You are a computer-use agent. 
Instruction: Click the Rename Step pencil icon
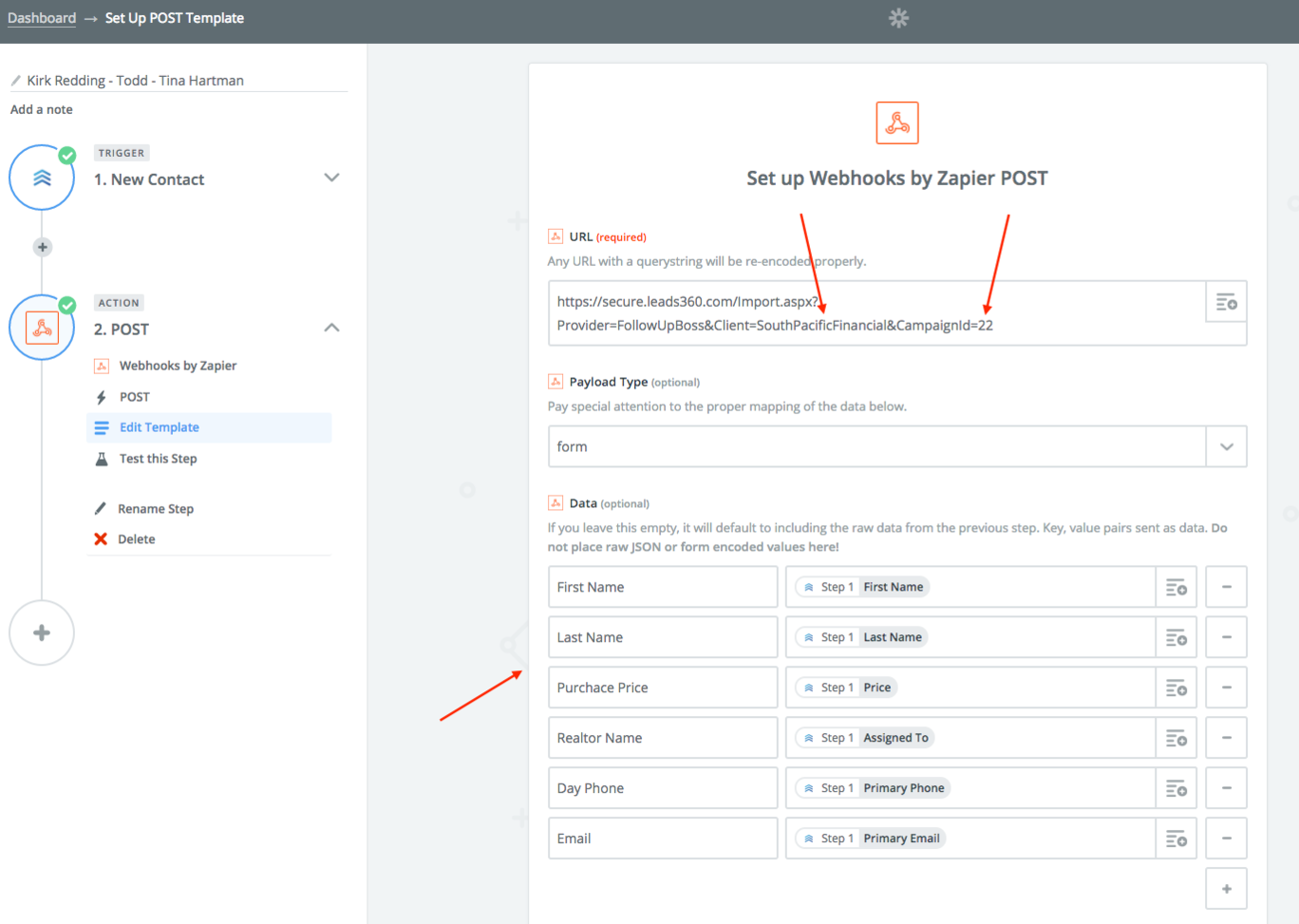tap(101, 508)
